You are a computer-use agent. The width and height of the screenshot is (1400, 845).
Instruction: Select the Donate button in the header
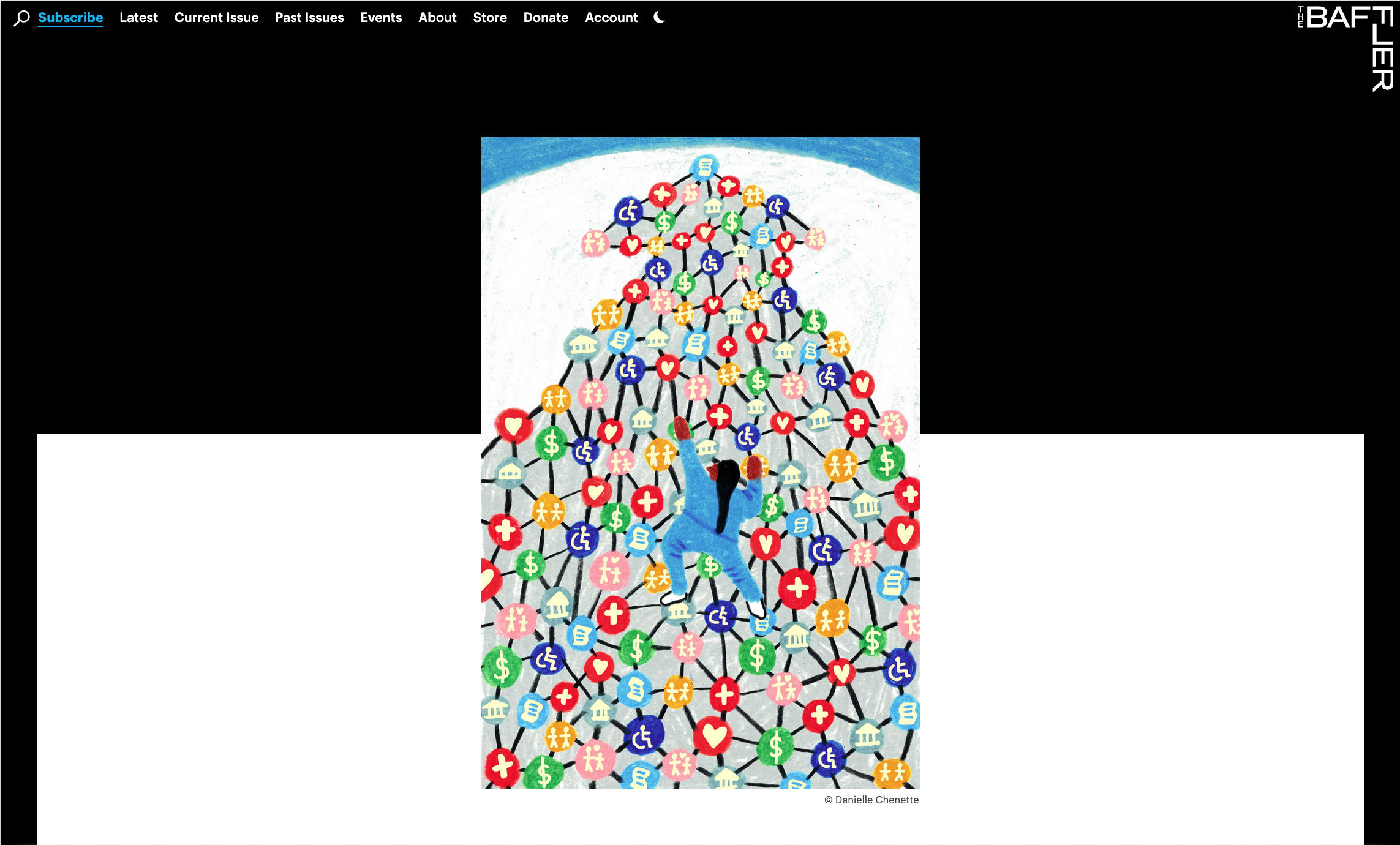pos(545,18)
